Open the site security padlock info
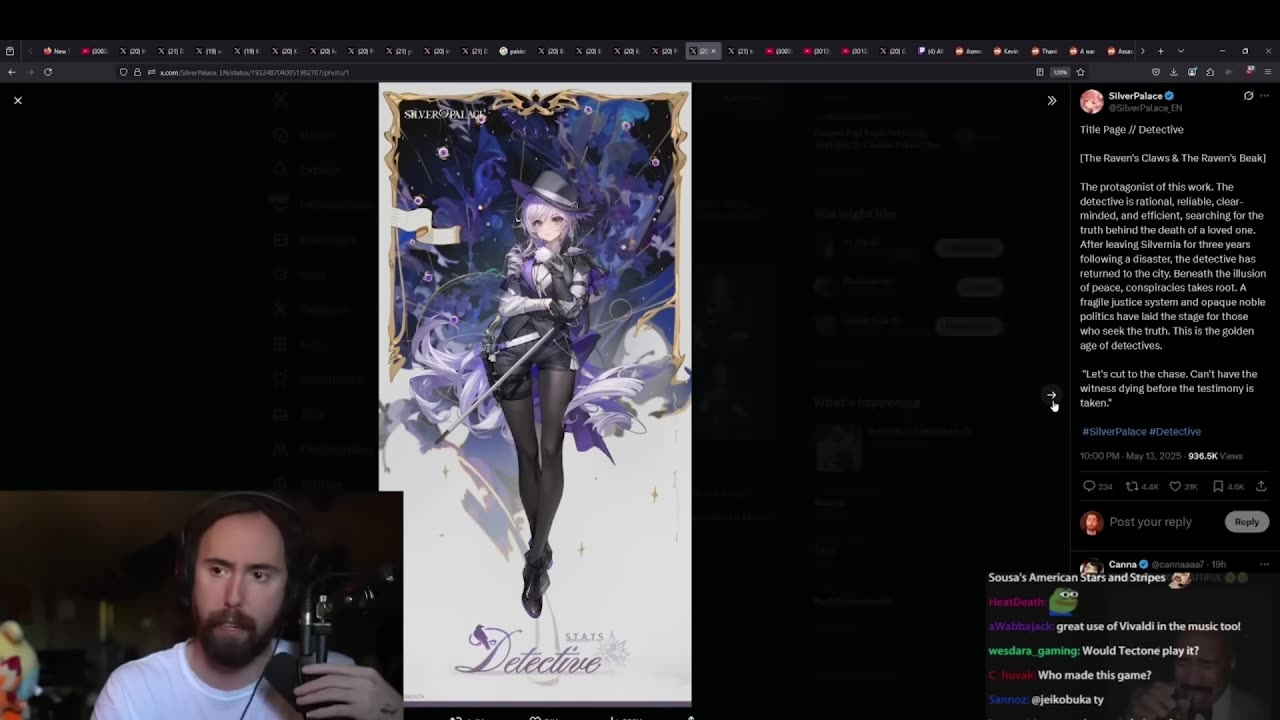 pyautogui.click(x=137, y=72)
